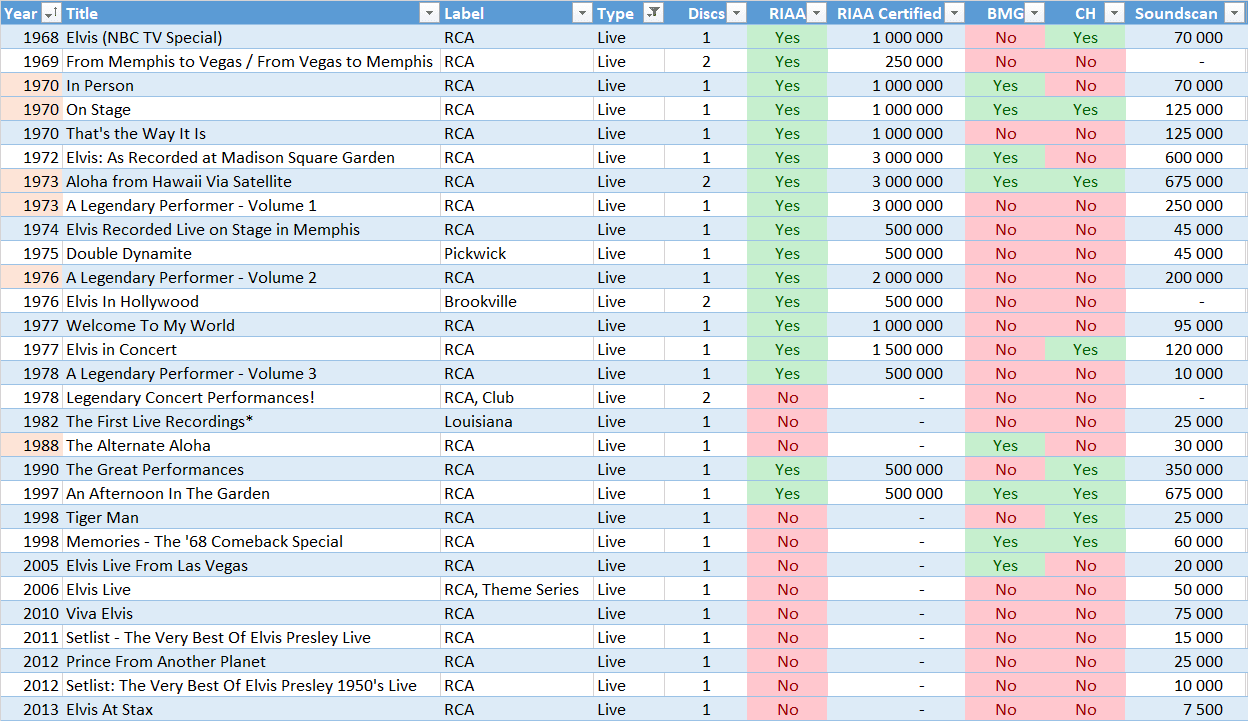Image resolution: width=1248 pixels, height=721 pixels.
Task: Select 'Aloha from Hawaii Via Satellite' cell
Action: (x=251, y=181)
